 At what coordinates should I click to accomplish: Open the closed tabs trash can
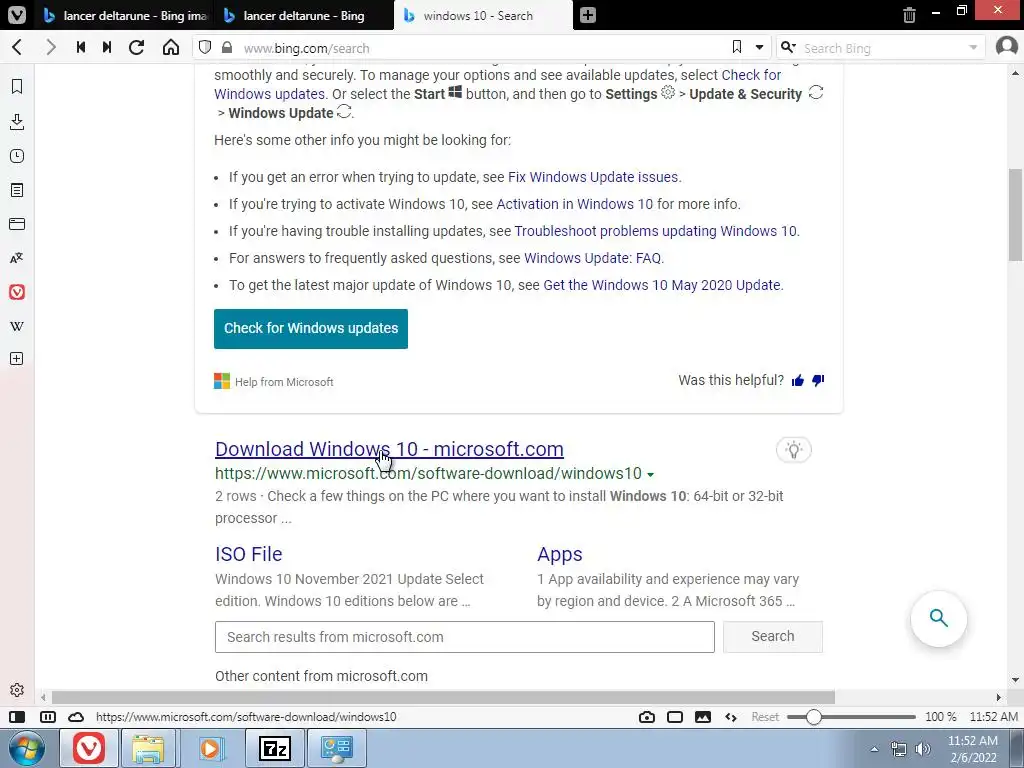click(909, 15)
